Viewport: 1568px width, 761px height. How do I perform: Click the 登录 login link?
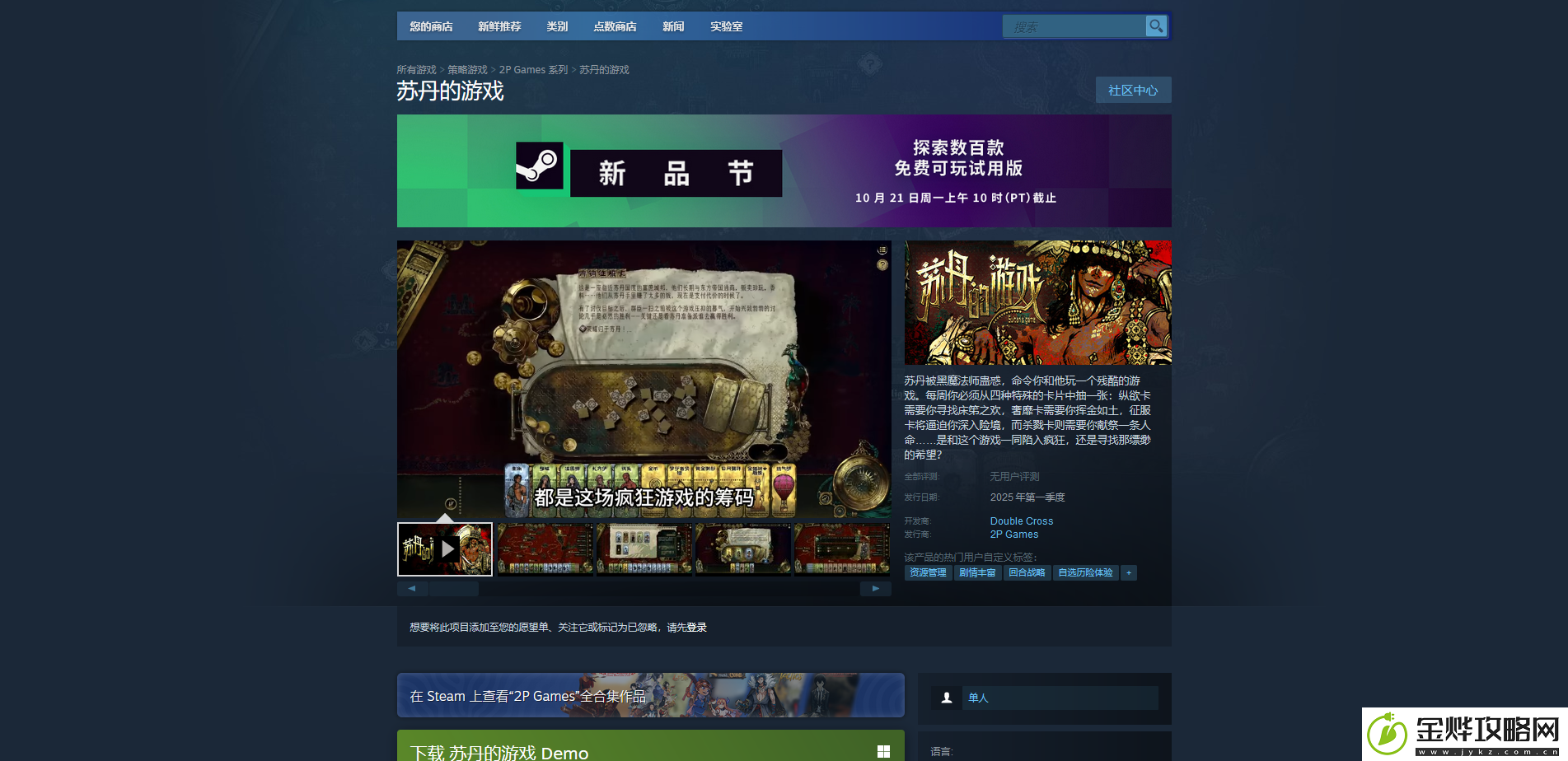click(x=696, y=628)
